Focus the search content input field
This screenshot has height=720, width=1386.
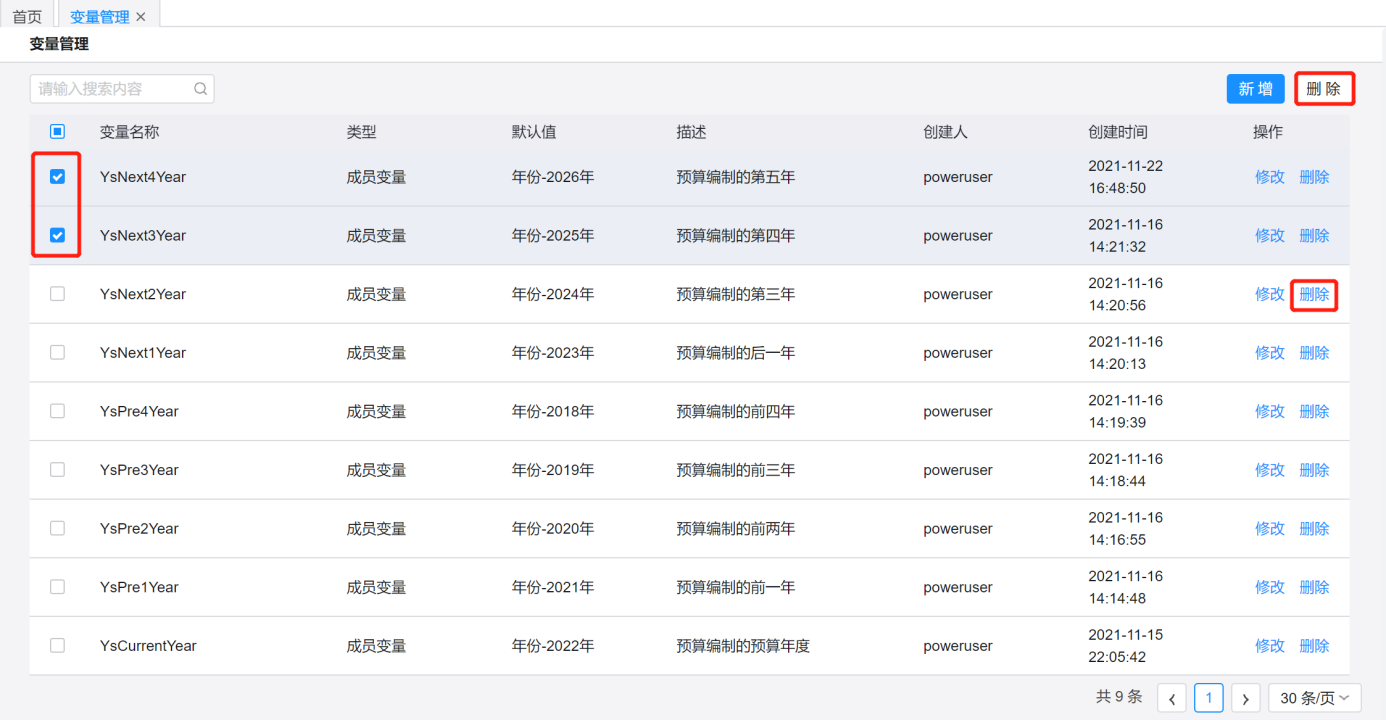point(110,89)
